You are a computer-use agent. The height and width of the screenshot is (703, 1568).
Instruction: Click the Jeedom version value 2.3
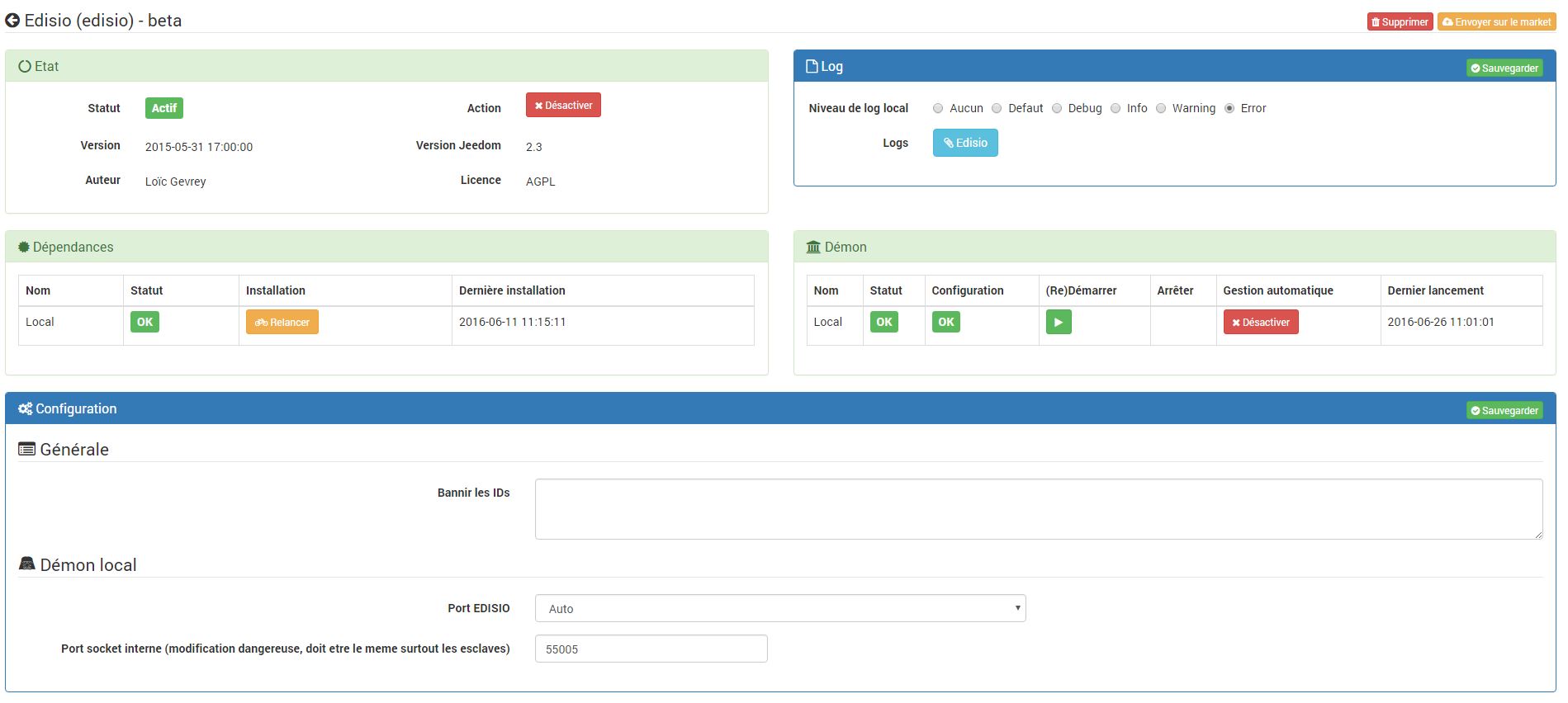click(x=534, y=147)
